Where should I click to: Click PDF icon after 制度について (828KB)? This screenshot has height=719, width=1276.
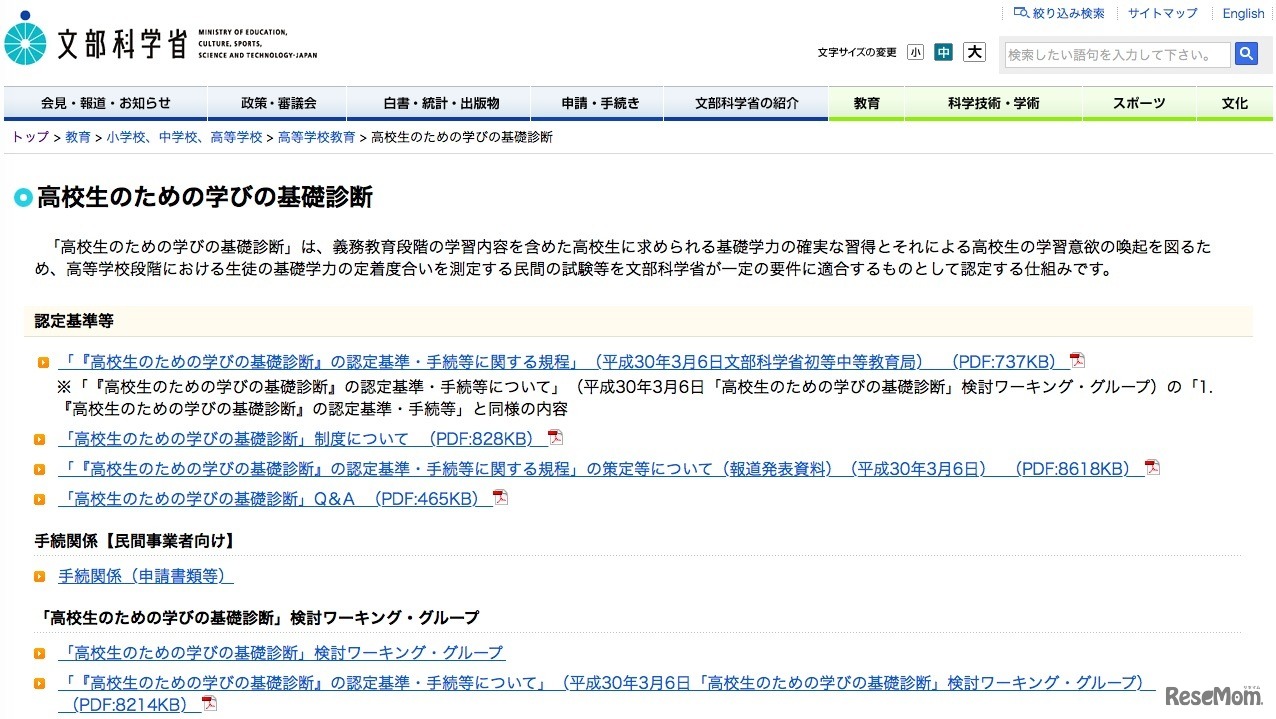click(554, 437)
